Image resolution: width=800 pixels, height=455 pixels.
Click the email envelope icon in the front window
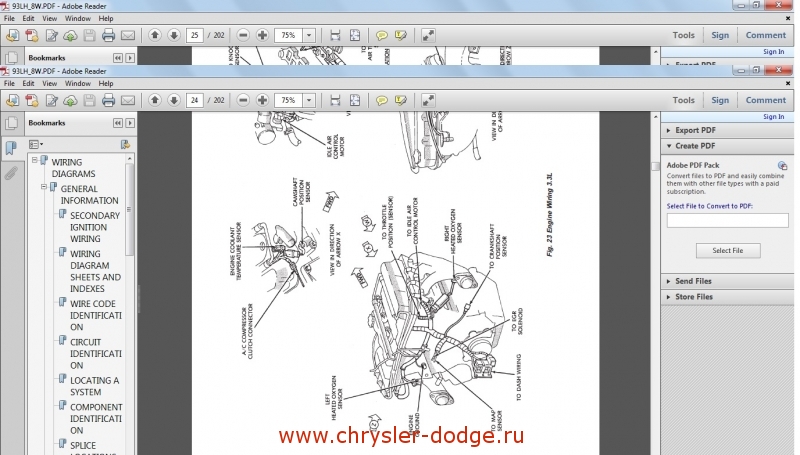tap(127, 101)
